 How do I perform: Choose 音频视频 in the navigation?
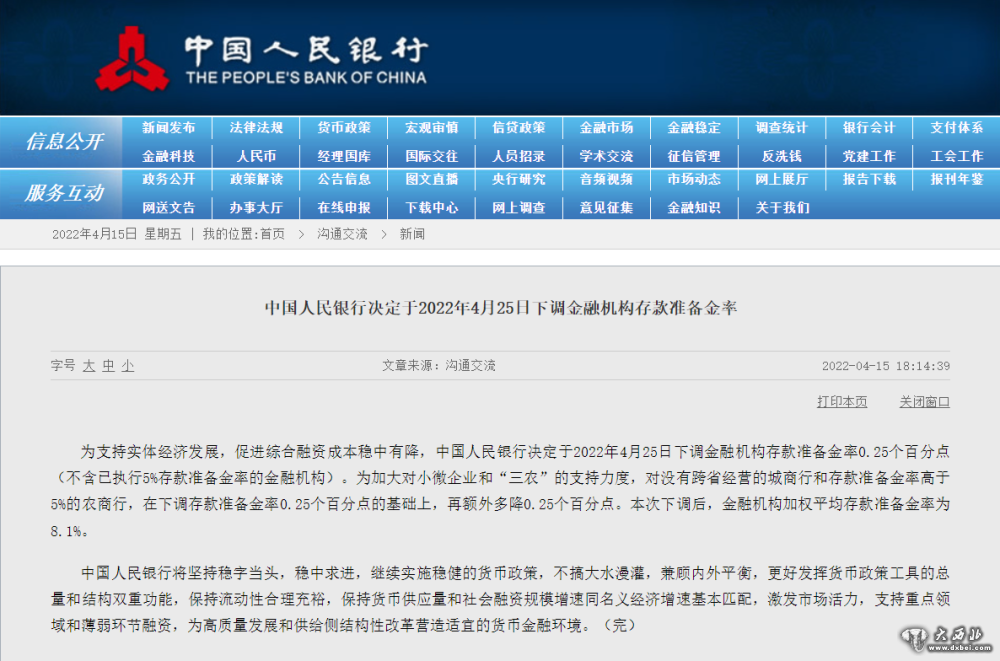coord(606,180)
